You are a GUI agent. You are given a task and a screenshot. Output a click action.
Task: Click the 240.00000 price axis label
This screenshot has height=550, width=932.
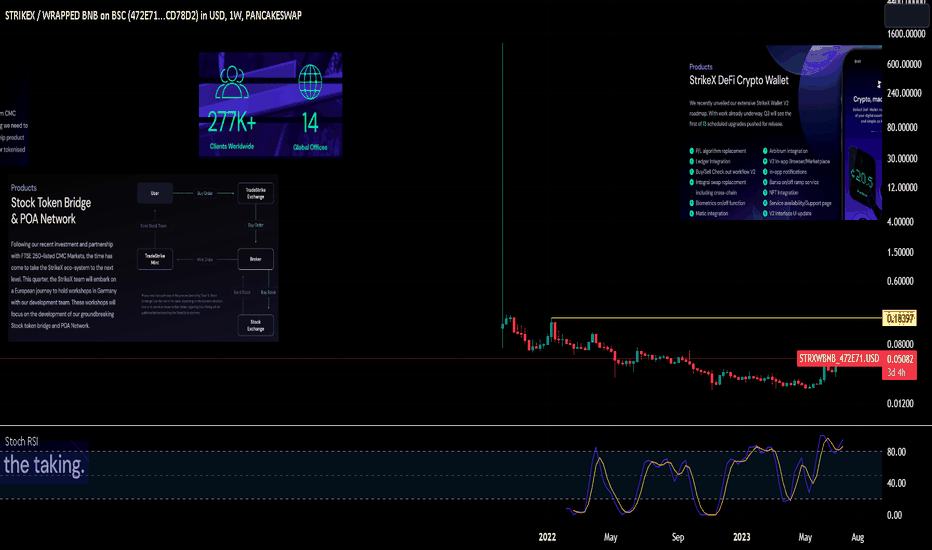coord(904,93)
